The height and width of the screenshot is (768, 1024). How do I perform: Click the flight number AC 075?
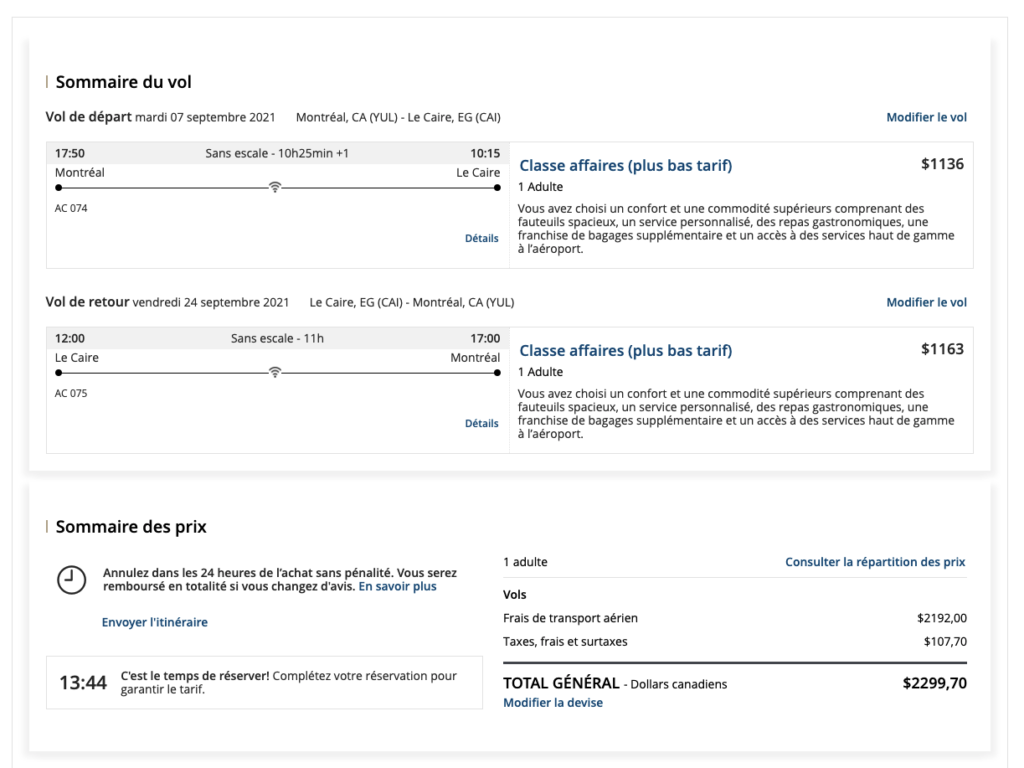(71, 393)
